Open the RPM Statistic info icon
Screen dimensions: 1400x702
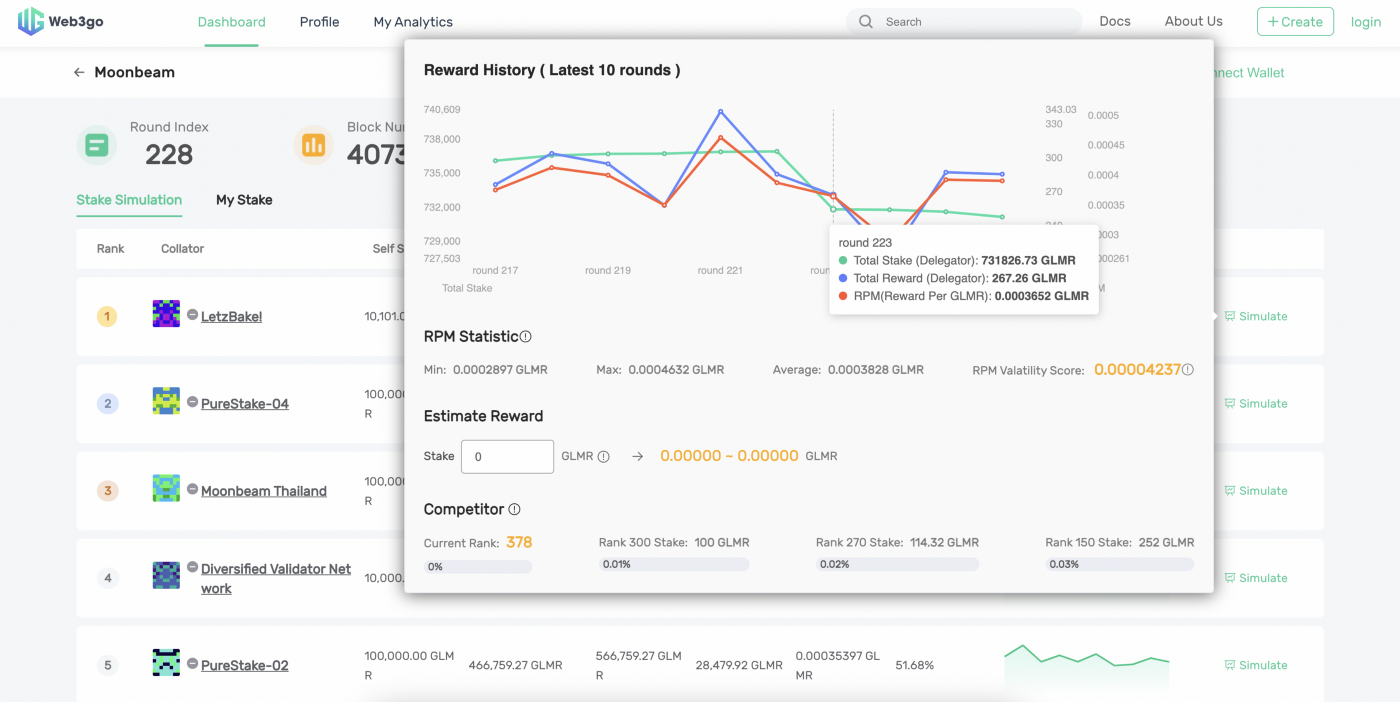(x=526, y=337)
